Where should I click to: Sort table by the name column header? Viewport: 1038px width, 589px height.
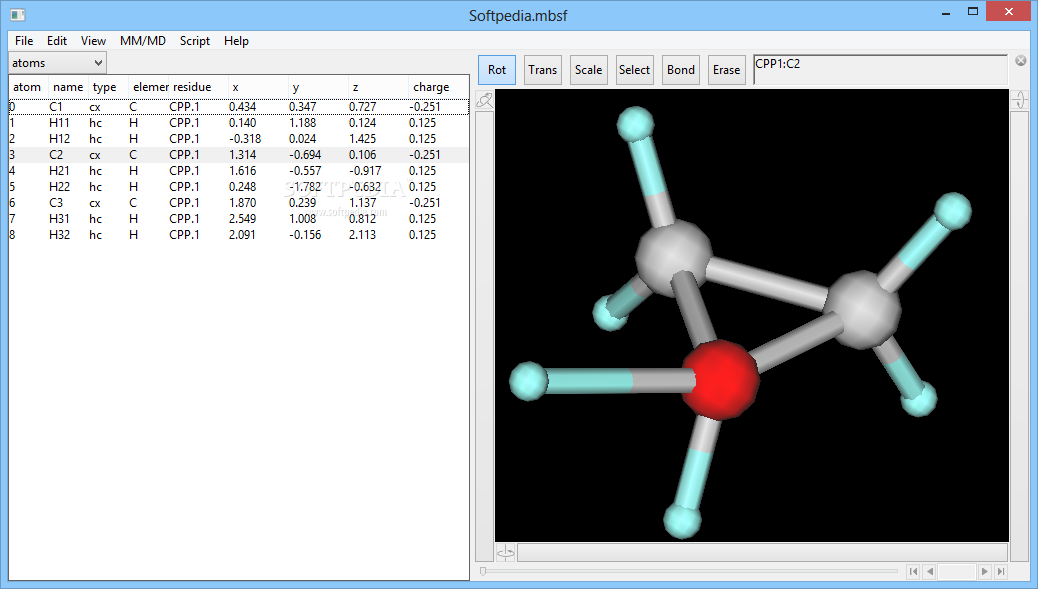click(68, 87)
